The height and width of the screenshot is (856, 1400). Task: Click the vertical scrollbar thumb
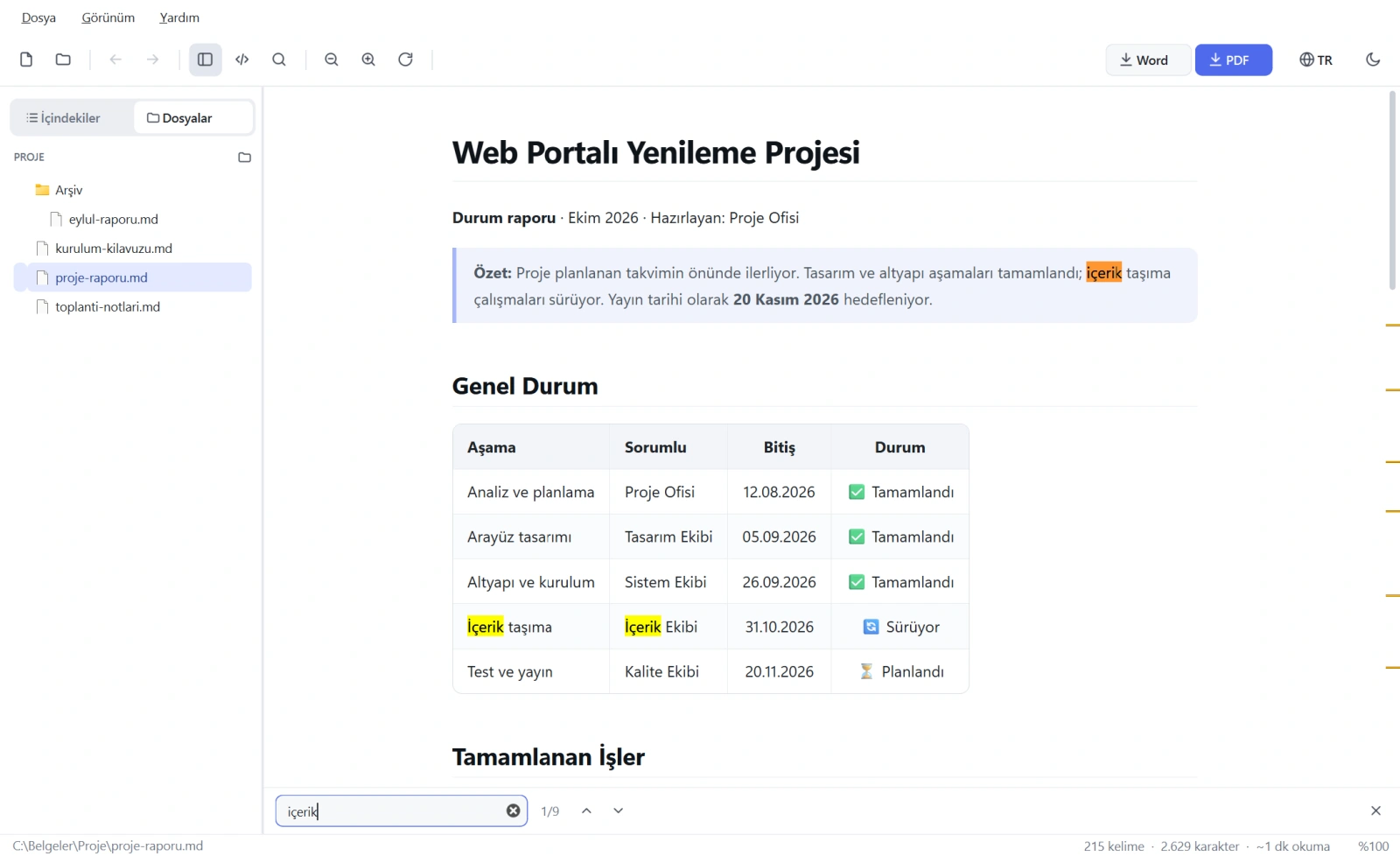tap(1392, 190)
